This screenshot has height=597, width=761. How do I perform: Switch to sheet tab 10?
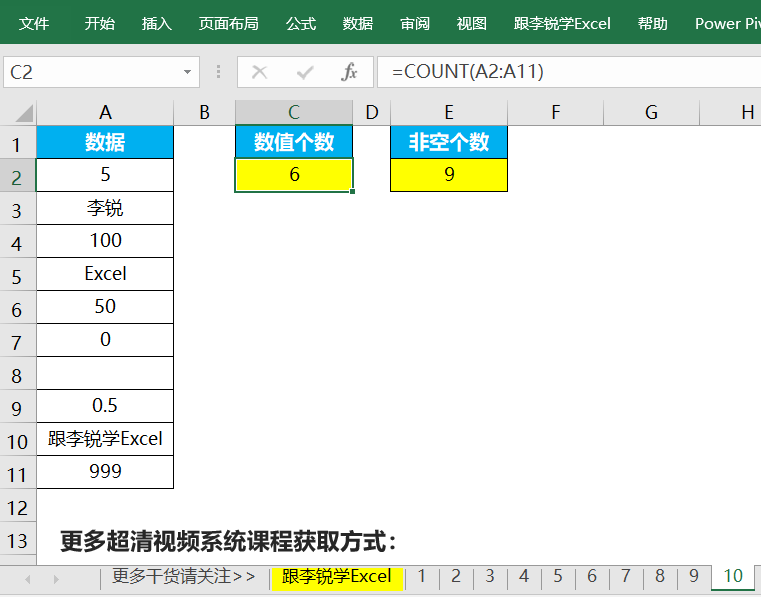click(733, 577)
